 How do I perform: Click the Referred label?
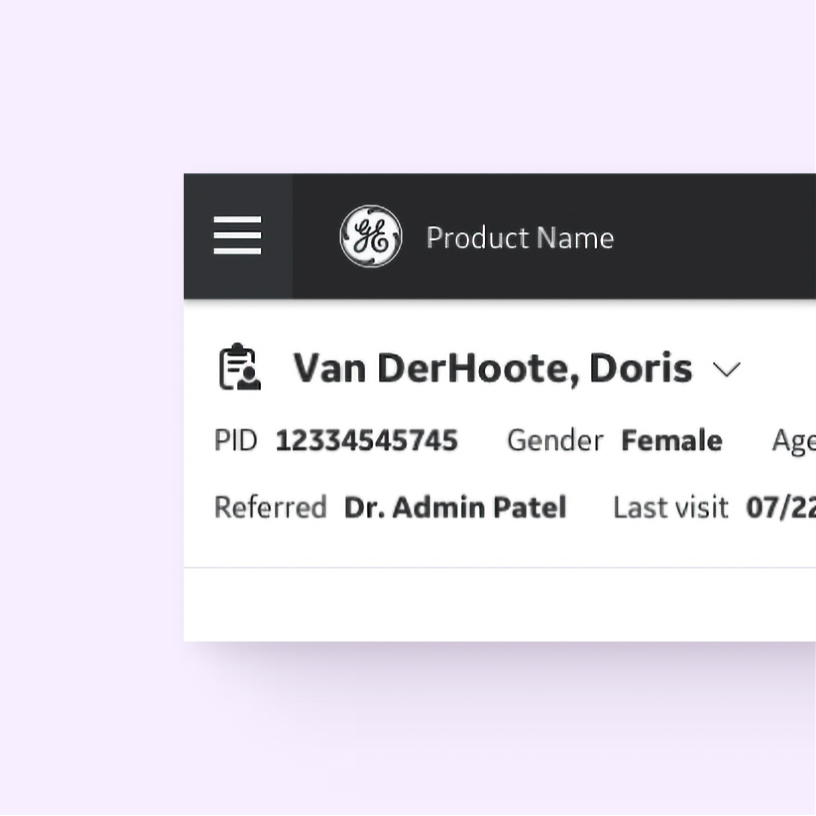tap(270, 507)
